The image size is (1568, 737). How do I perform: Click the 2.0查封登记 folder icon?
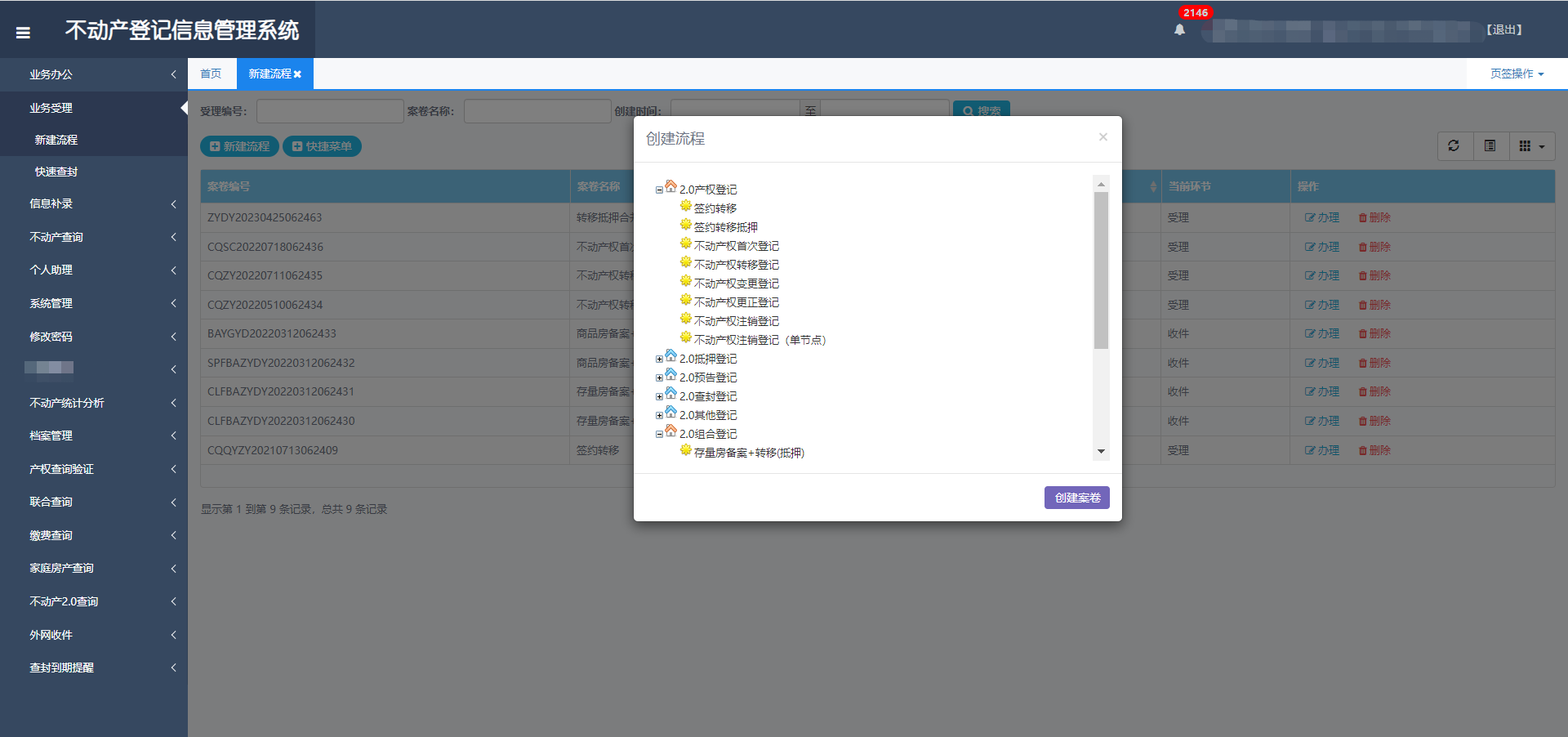pyautogui.click(x=670, y=394)
